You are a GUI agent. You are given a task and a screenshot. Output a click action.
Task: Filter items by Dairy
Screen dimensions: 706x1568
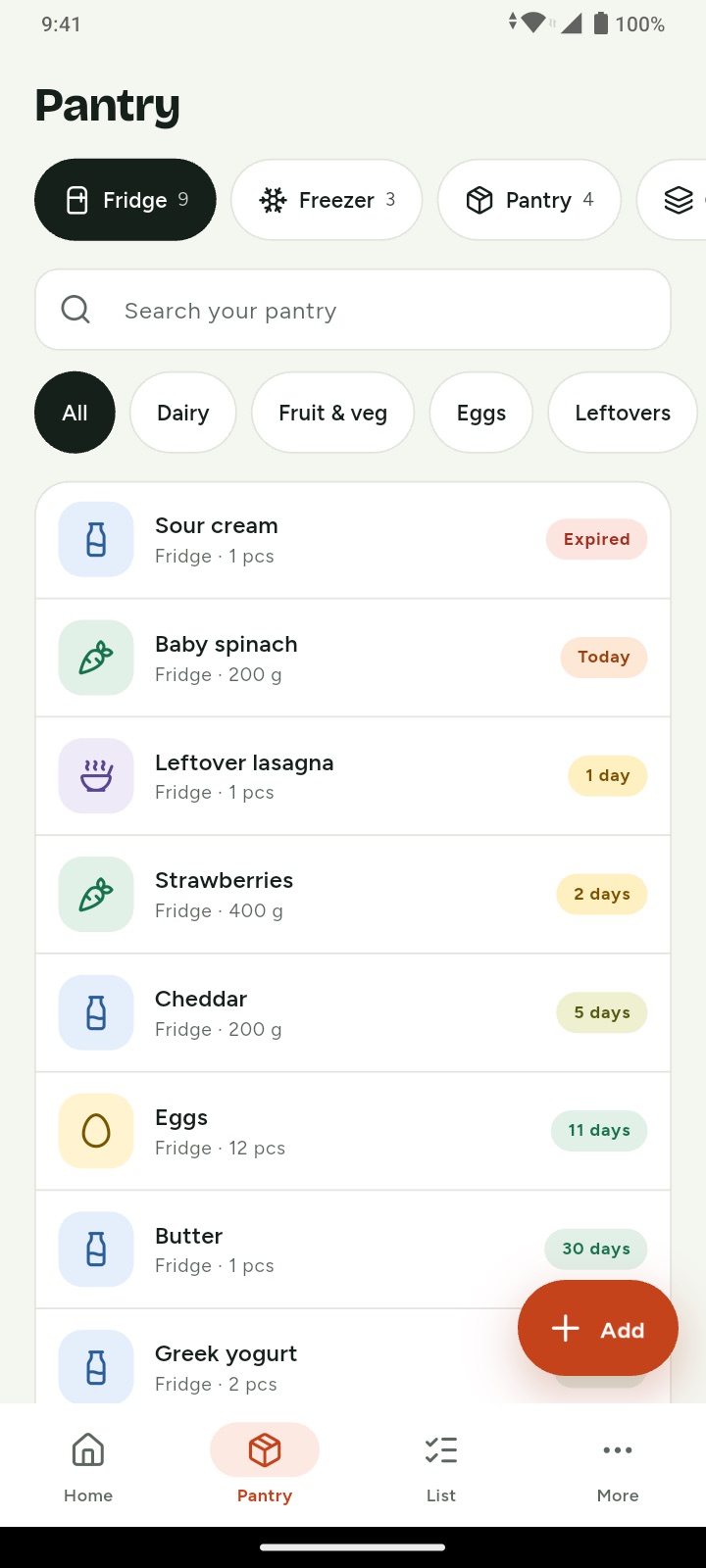[x=183, y=413]
